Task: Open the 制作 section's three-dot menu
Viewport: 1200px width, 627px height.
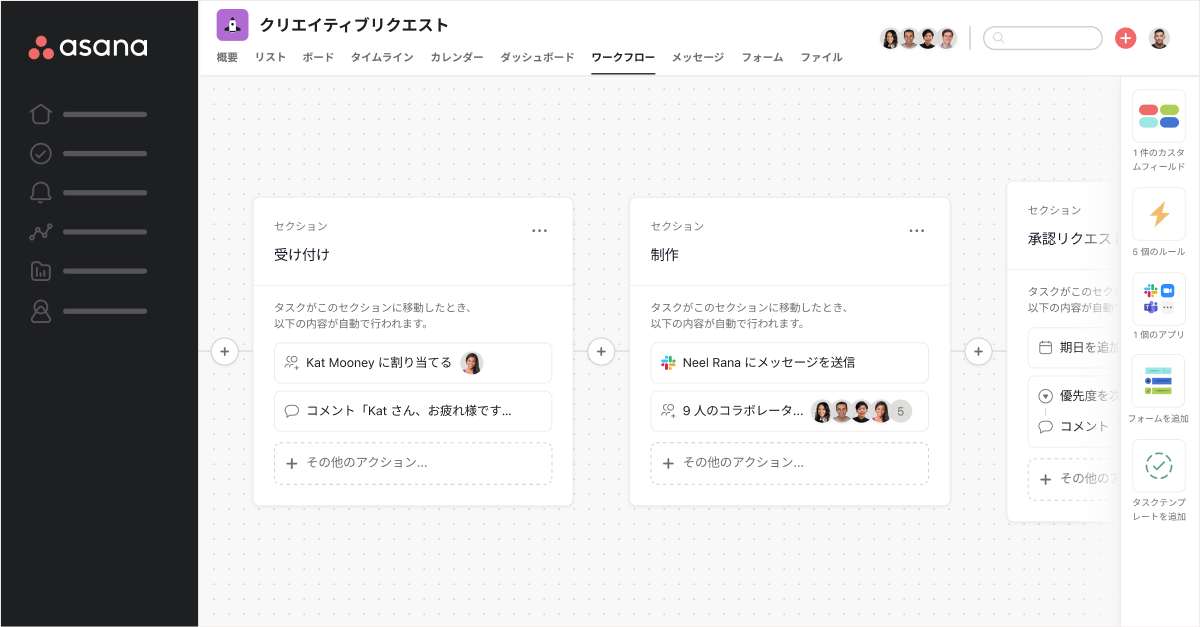Action: tap(916, 230)
